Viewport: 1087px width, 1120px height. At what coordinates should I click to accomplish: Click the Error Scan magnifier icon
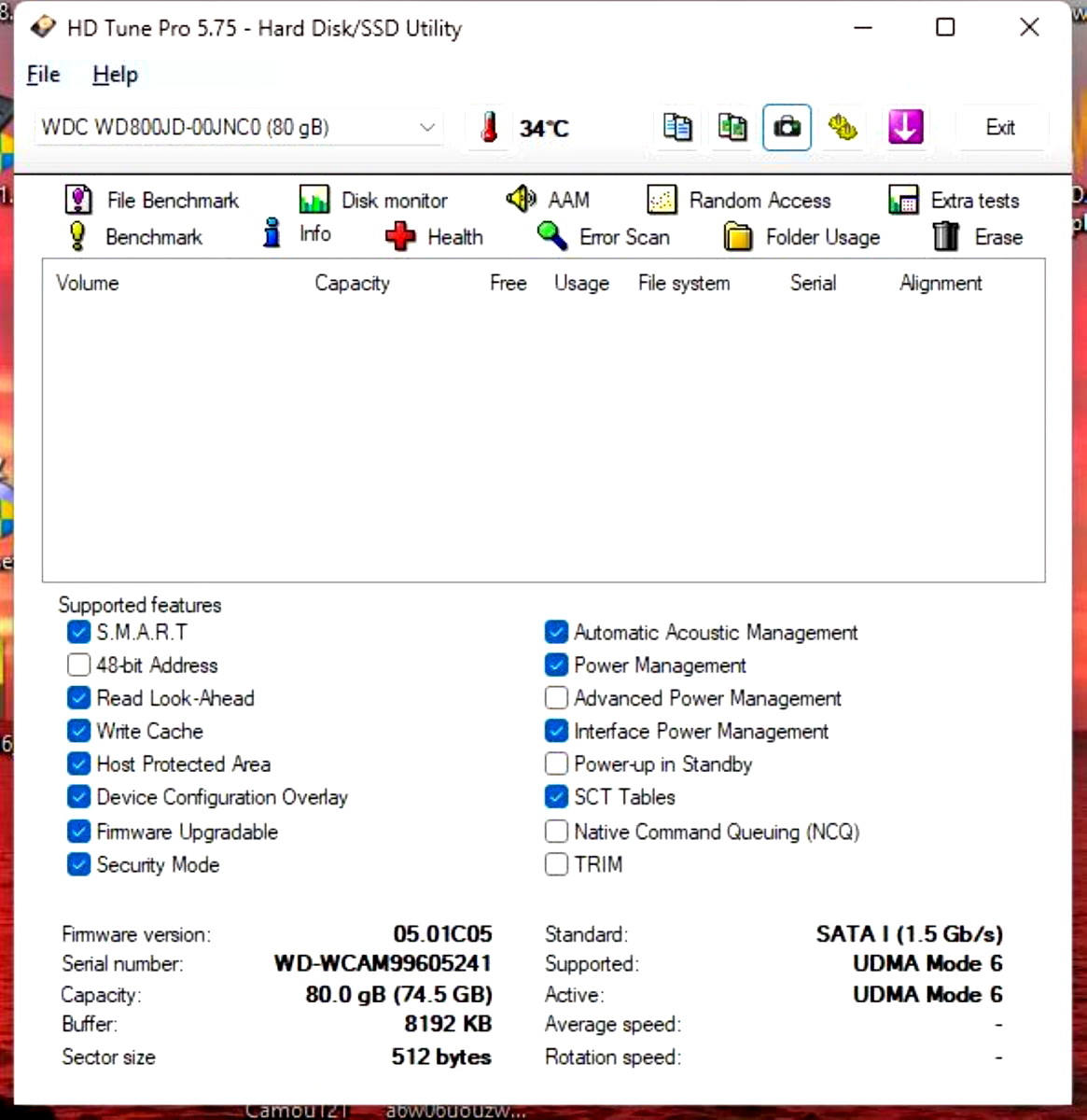552,236
